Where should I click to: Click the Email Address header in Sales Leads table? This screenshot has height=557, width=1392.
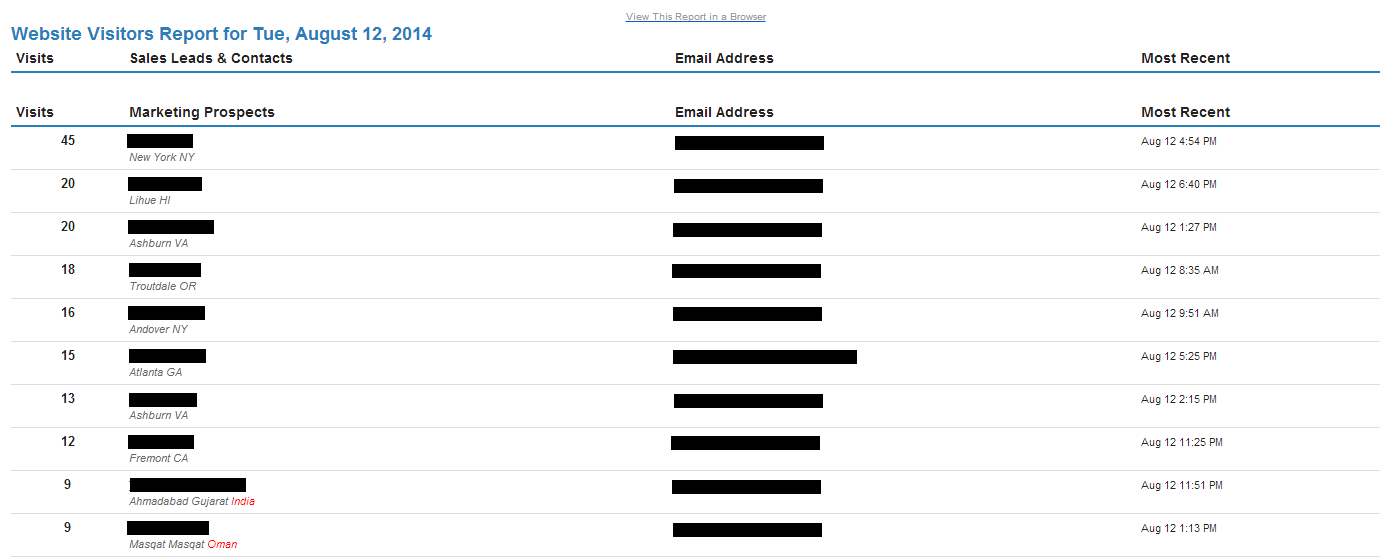(724, 58)
